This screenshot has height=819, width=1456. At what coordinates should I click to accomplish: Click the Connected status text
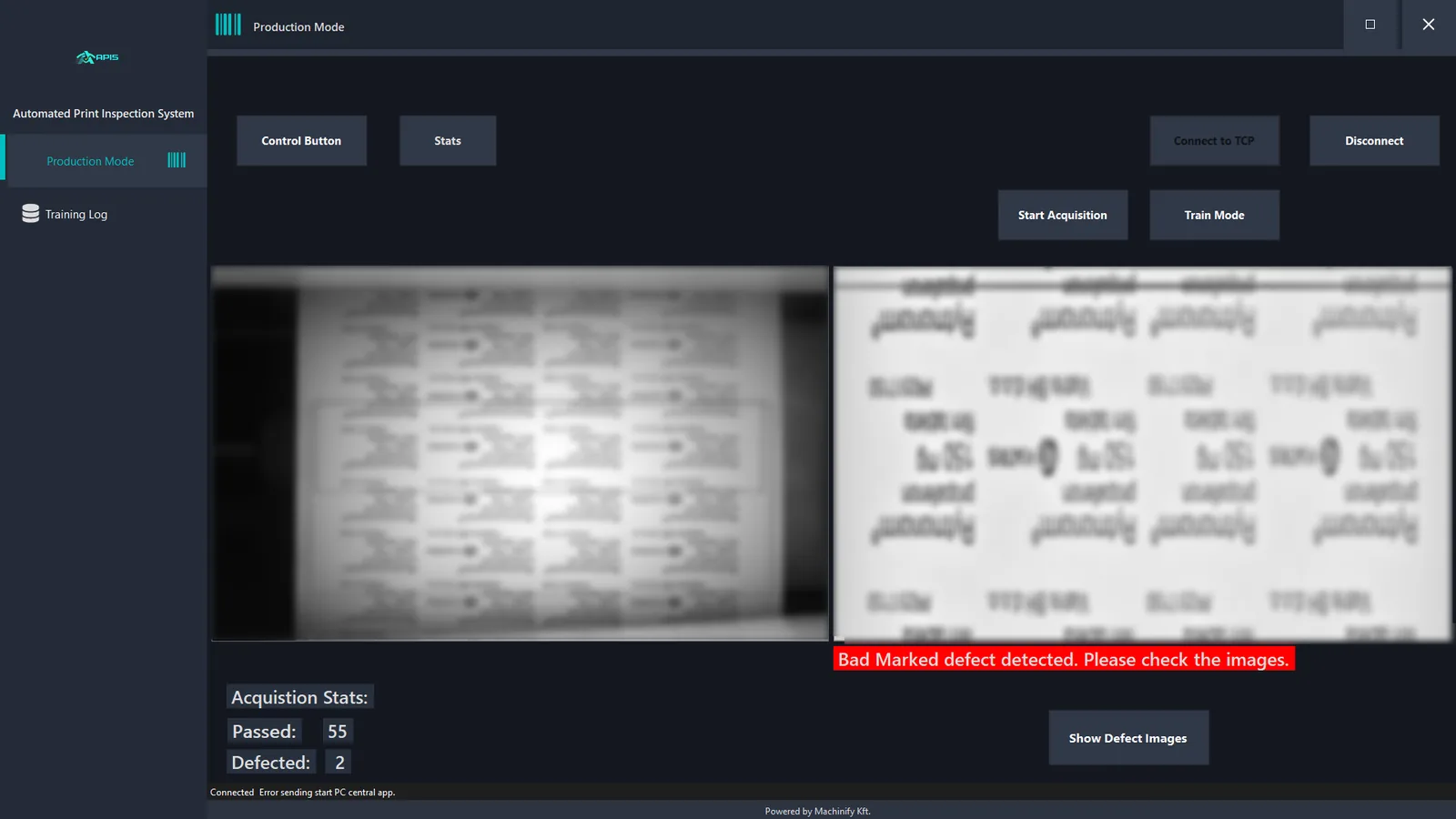click(232, 793)
